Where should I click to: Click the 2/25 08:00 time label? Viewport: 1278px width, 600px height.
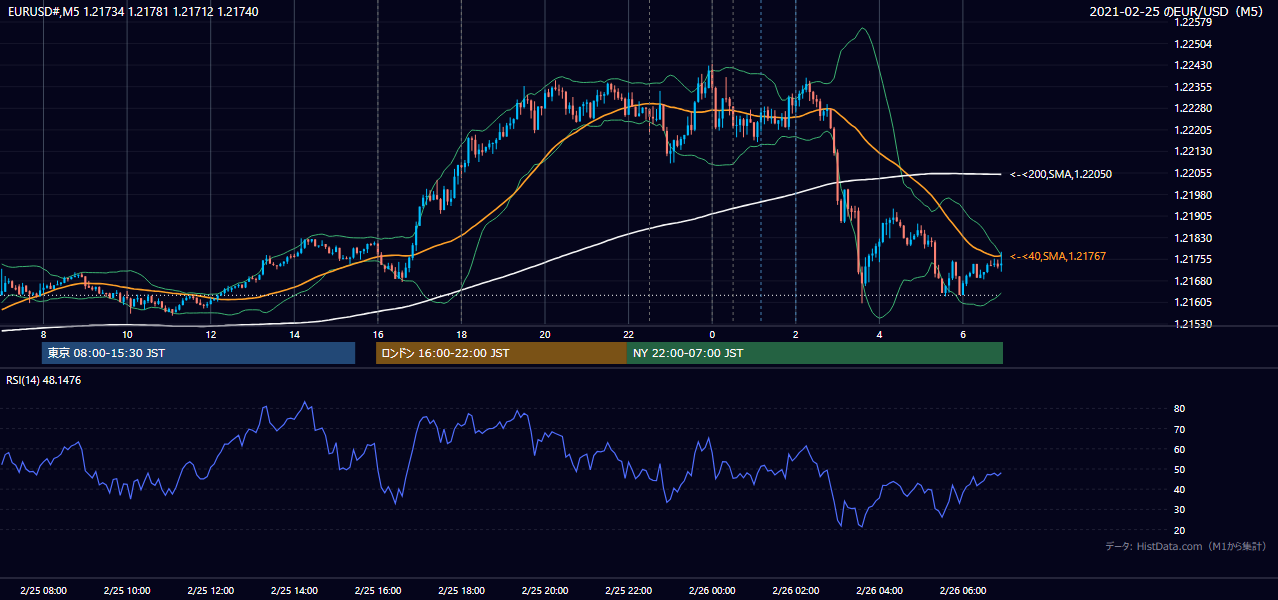43,590
